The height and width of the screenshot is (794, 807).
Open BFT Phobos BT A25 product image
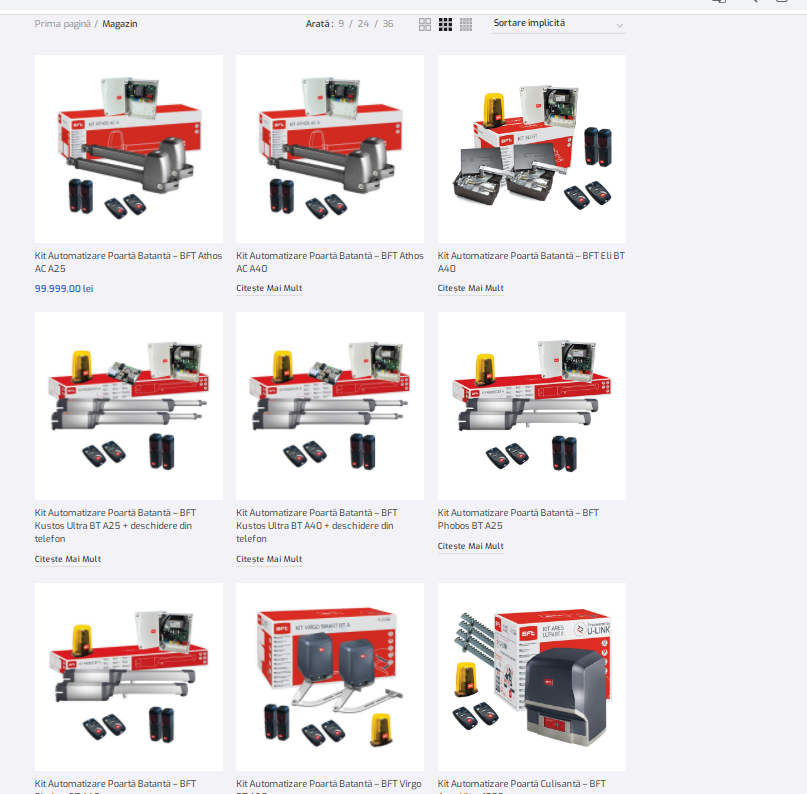click(532, 405)
